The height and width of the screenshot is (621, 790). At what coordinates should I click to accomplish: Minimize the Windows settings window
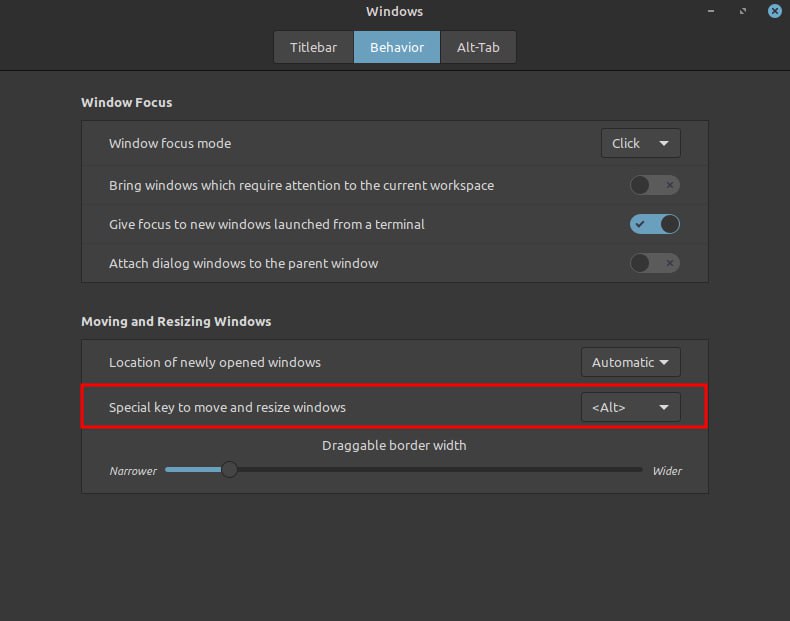pyautogui.click(x=711, y=12)
